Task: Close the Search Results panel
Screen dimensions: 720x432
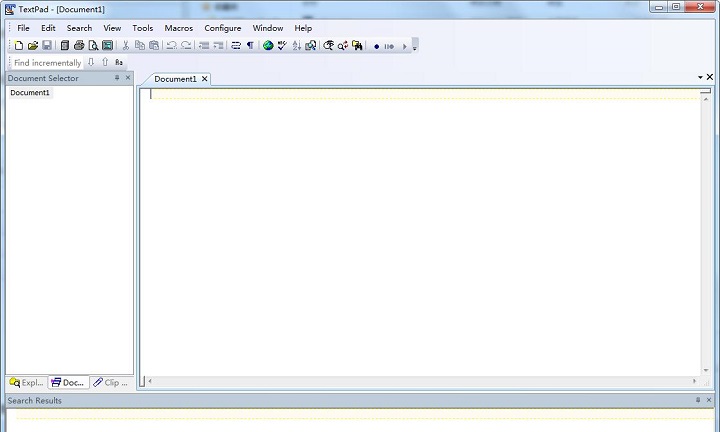Action: [x=709, y=400]
